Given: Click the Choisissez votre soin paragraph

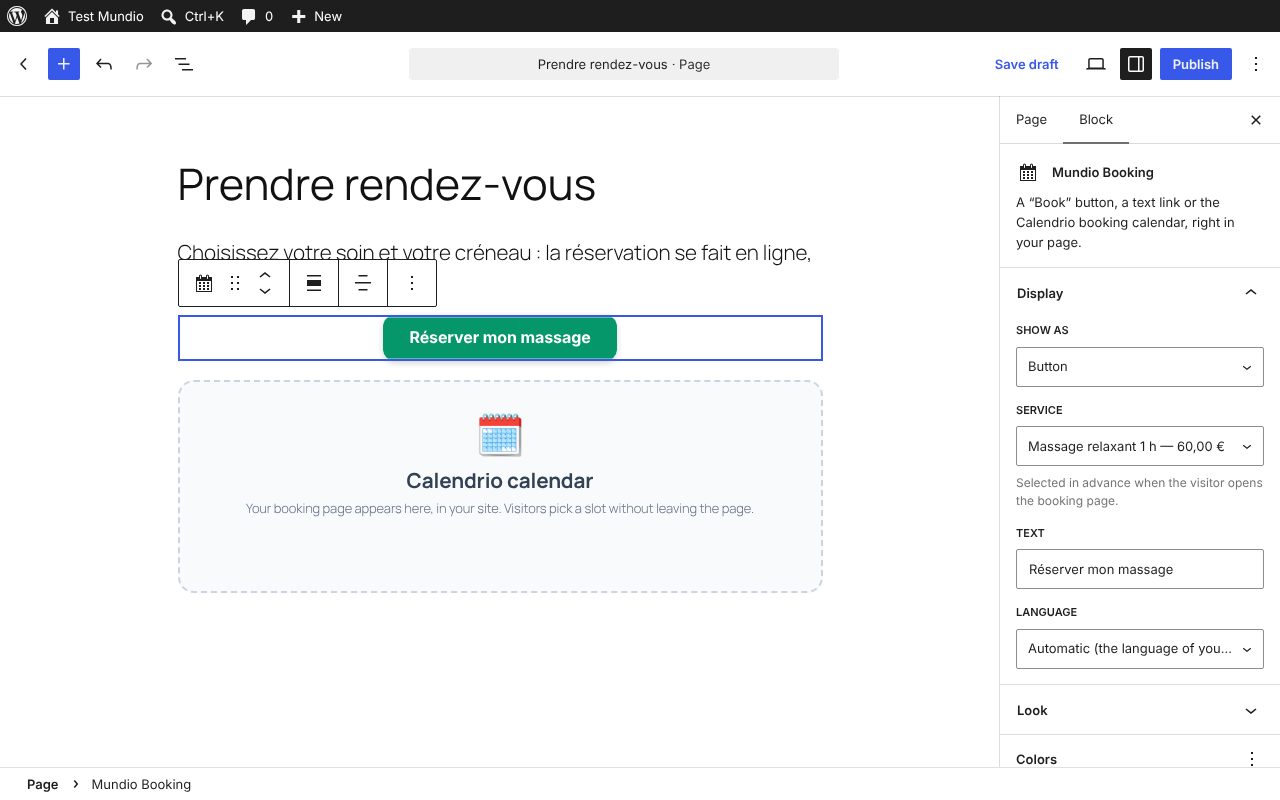Looking at the screenshot, I should pyautogui.click(x=494, y=252).
